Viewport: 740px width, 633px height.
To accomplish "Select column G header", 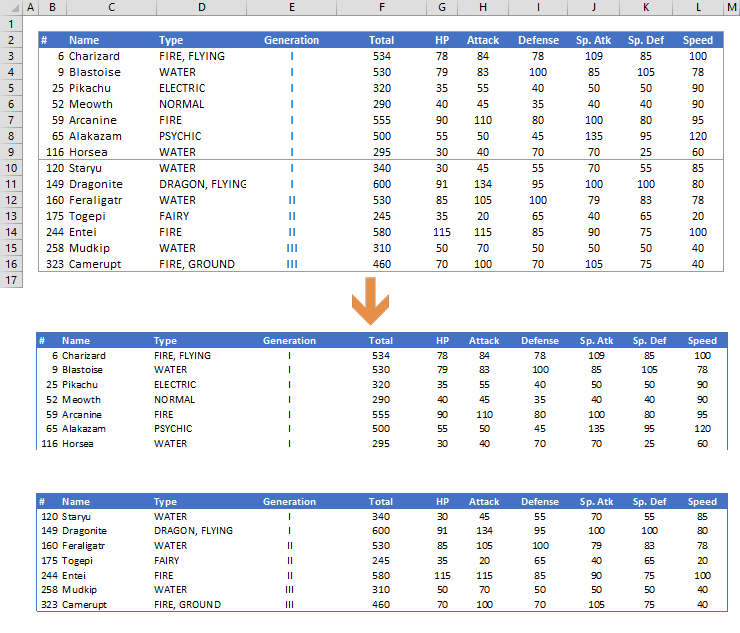I will (442, 8).
